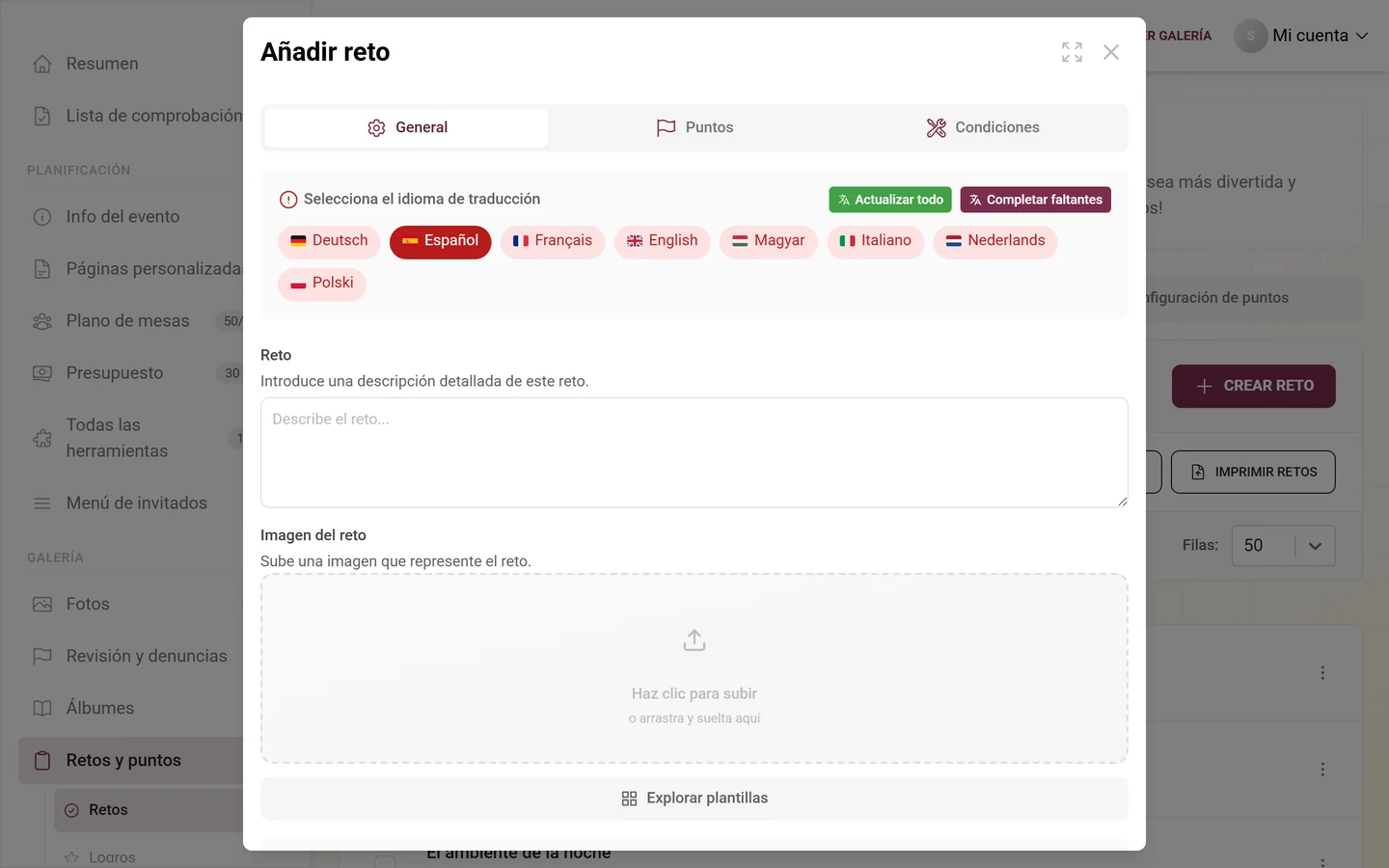Image resolution: width=1389 pixels, height=868 pixels.
Task: Click the upload arrow icon
Action: (694, 639)
